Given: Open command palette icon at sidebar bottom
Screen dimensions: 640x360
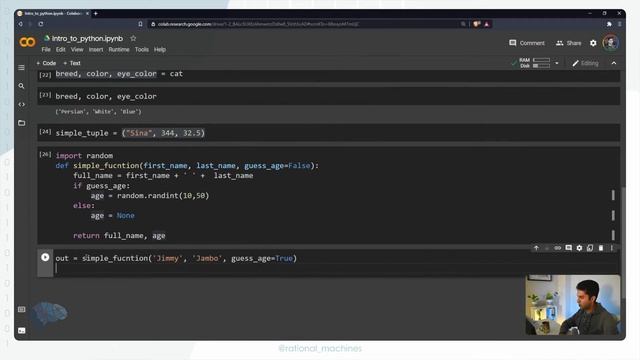Looking at the screenshot, I should (22, 309).
